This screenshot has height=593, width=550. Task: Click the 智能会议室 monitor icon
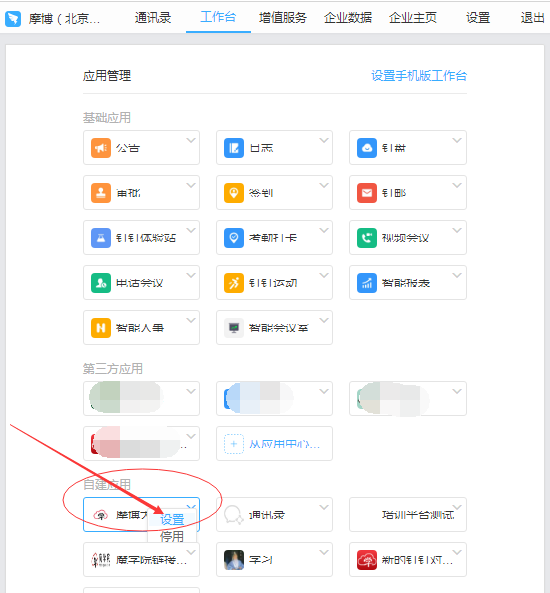click(234, 328)
